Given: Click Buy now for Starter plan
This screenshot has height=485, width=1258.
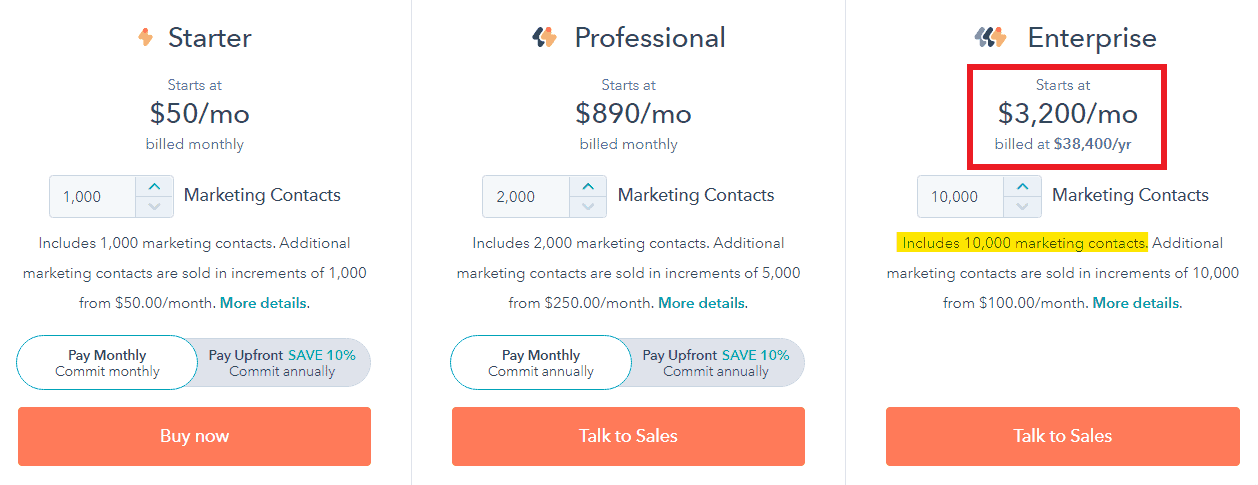Looking at the screenshot, I should coord(194,436).
